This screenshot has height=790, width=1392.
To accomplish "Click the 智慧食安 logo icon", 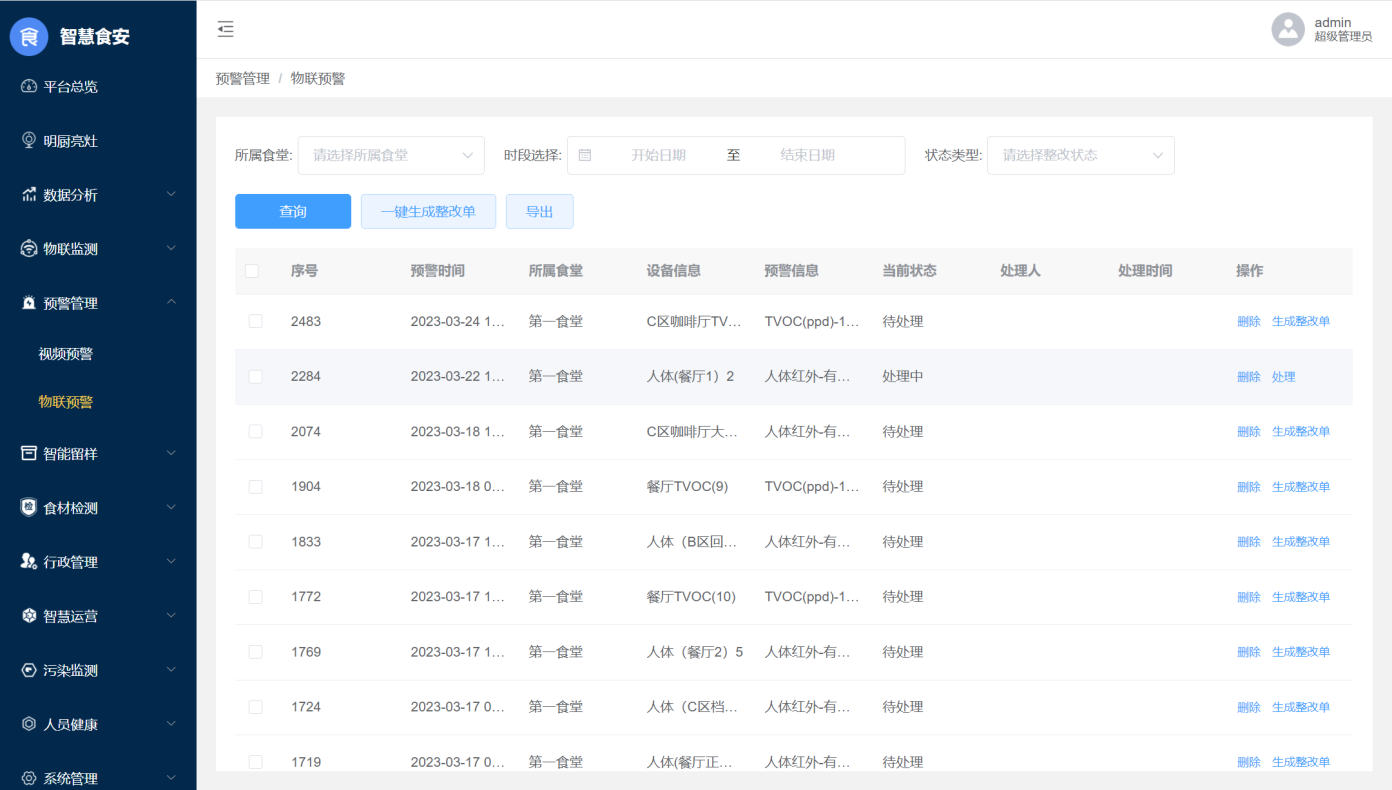I will pos(29,37).
